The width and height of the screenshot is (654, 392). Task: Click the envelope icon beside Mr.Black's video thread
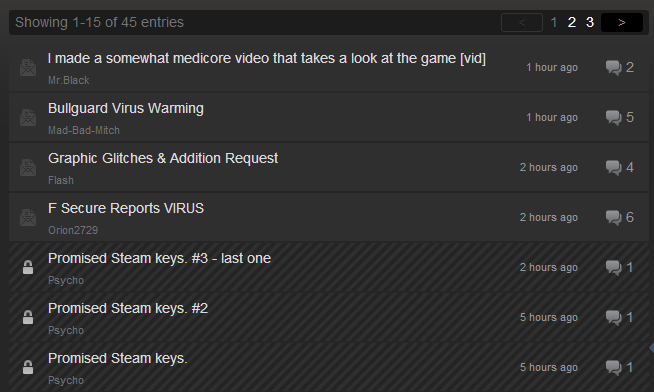[28, 68]
